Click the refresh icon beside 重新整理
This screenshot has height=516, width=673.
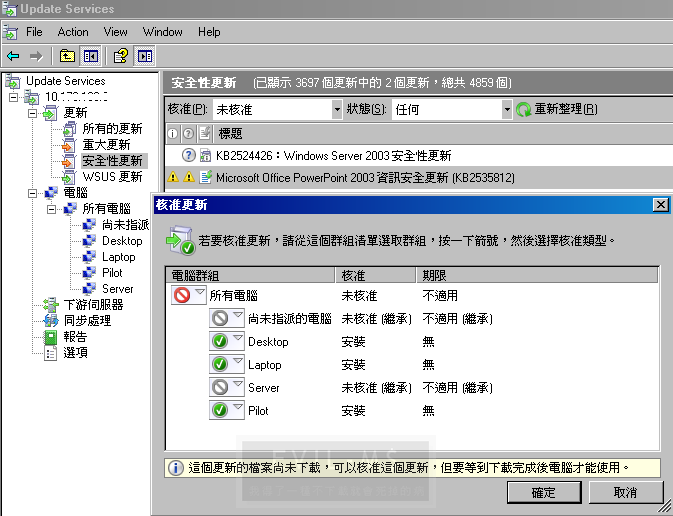pyautogui.click(x=524, y=109)
